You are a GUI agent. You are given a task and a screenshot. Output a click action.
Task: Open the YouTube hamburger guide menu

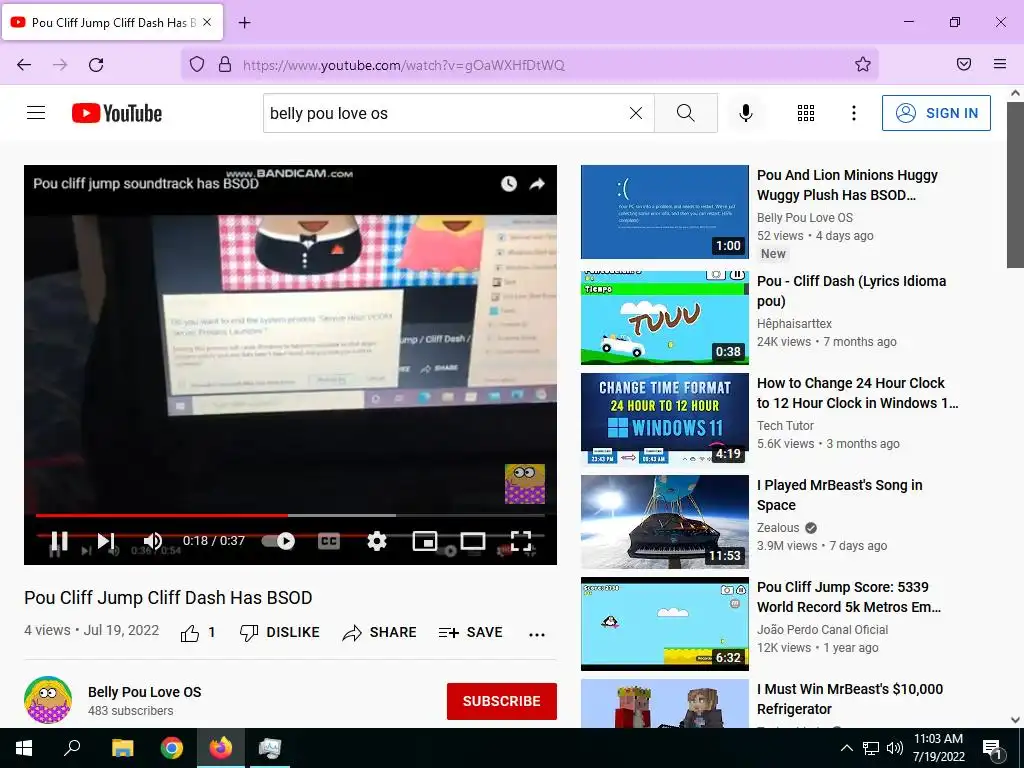tap(36, 113)
